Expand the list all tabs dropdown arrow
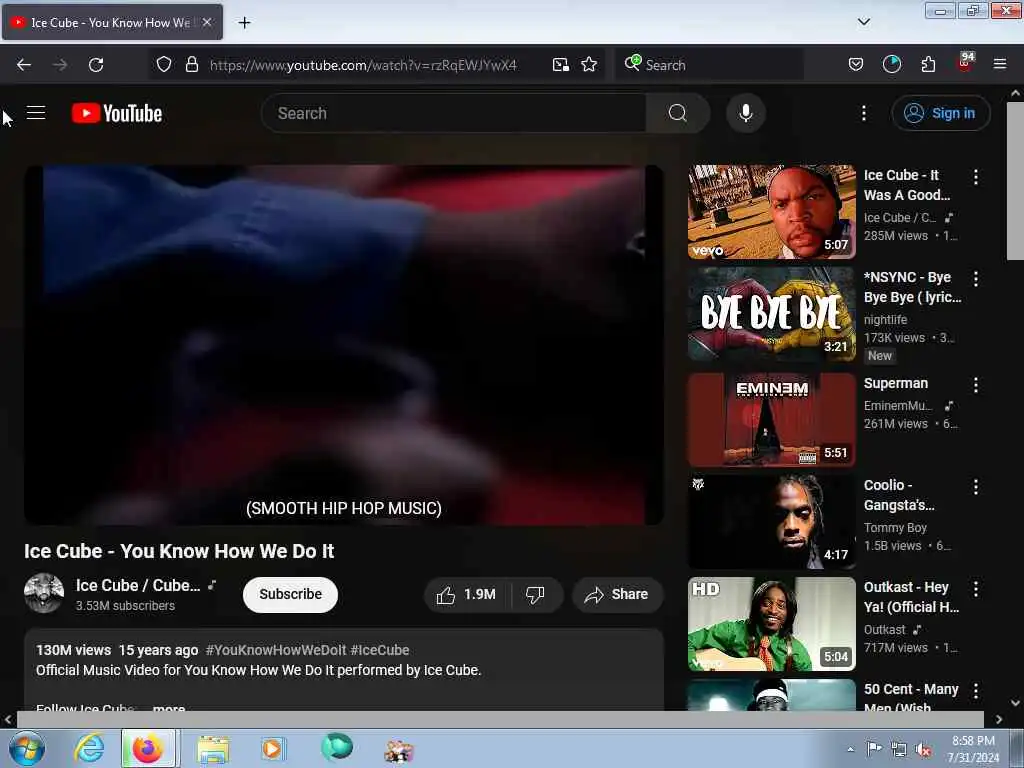The image size is (1024, 768). click(863, 22)
